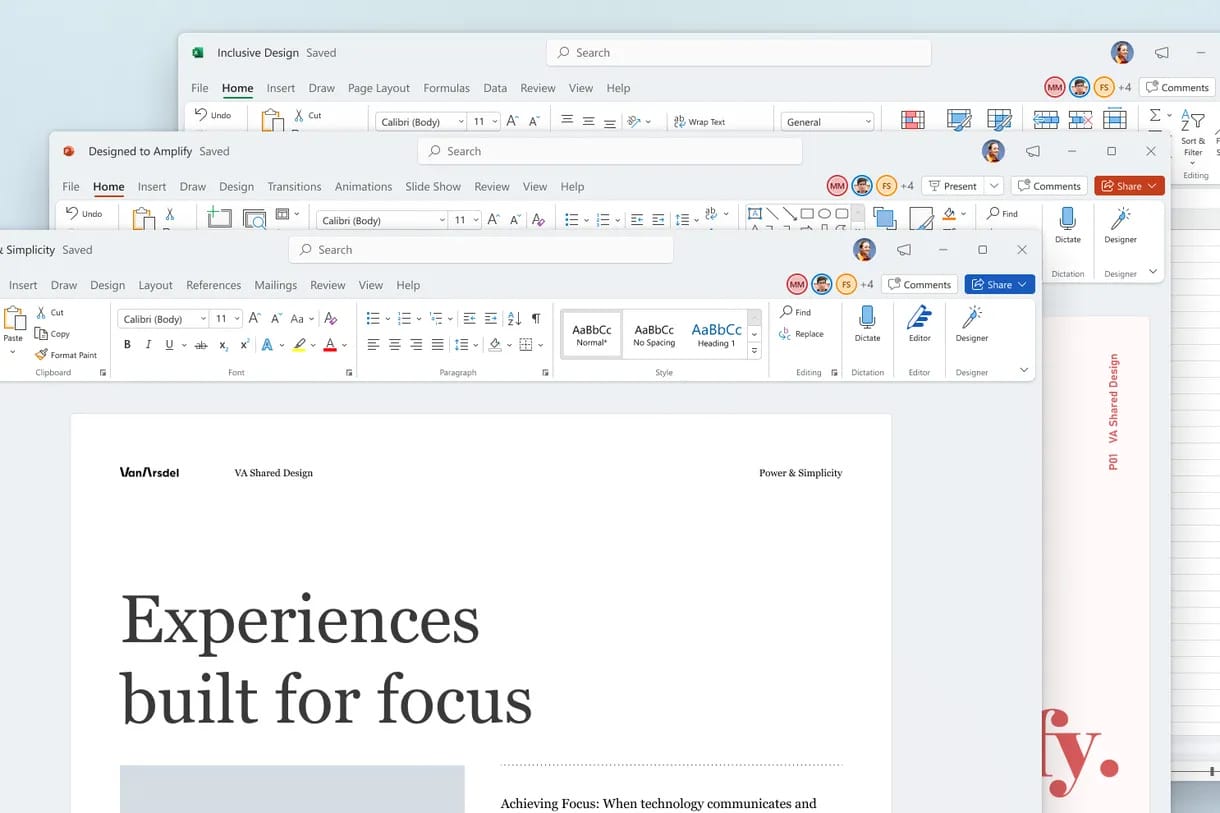Open the Transitions tab in PowerPoint
This screenshot has height=813, width=1220.
(x=294, y=186)
